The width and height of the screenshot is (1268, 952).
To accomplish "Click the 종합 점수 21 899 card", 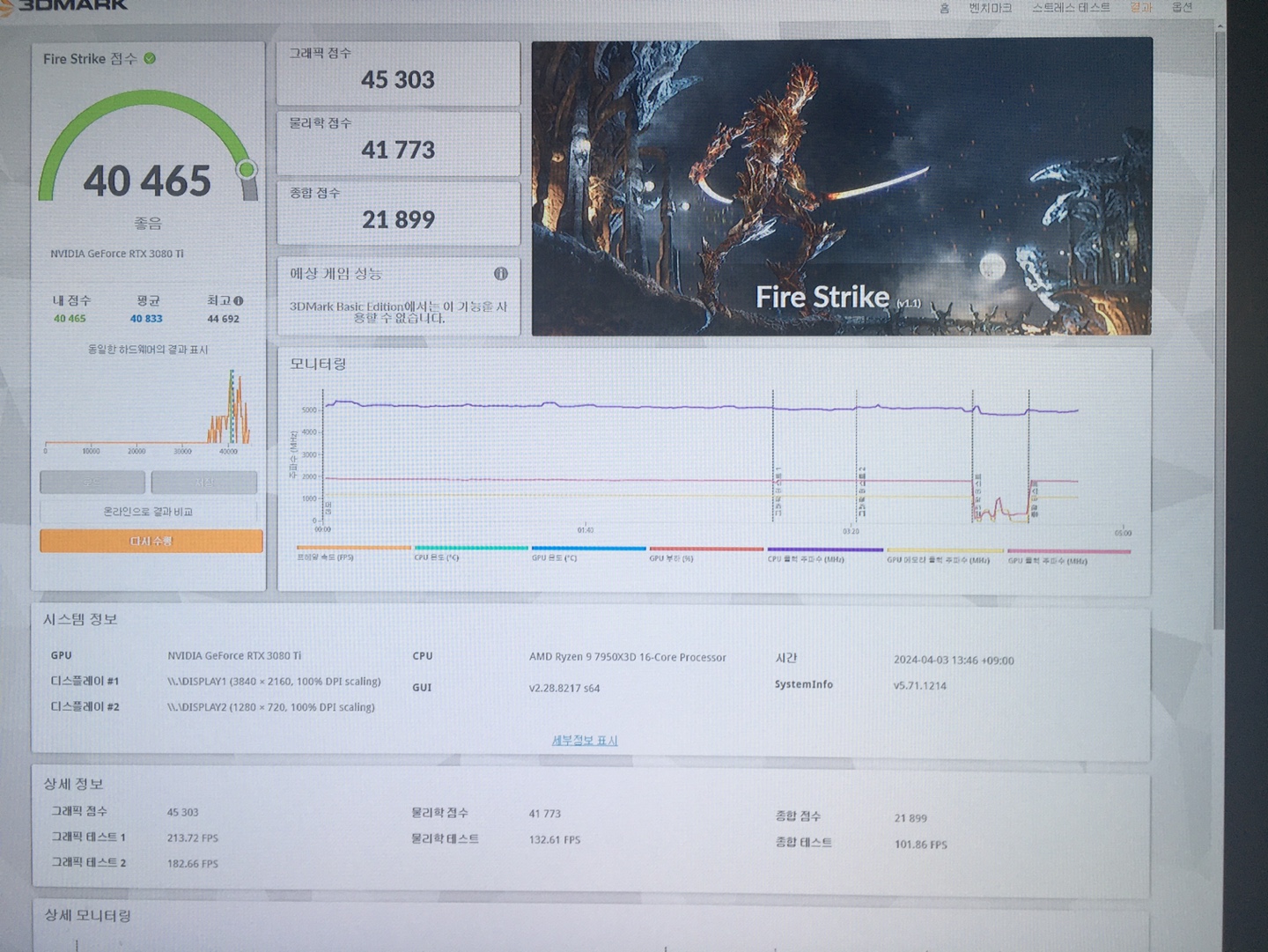I will pos(398,212).
